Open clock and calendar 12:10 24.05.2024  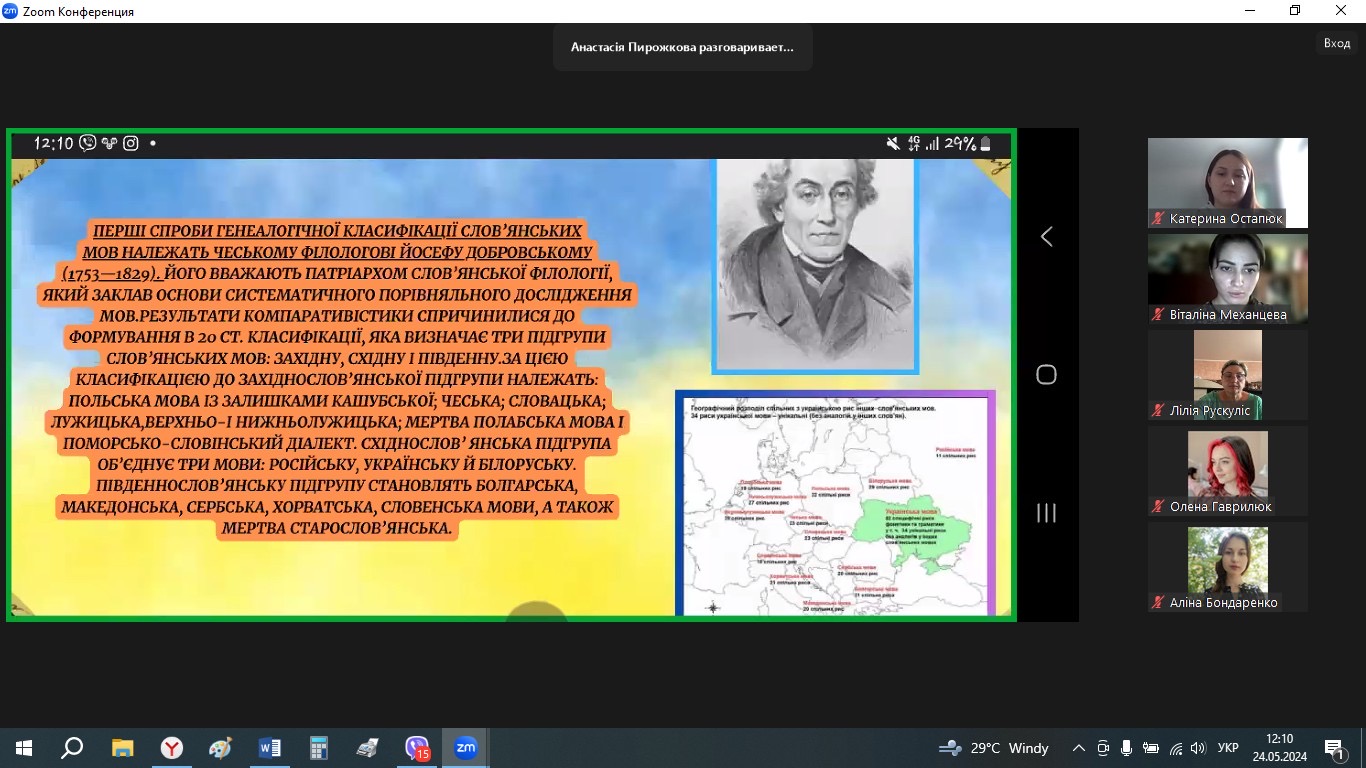tap(1279, 748)
